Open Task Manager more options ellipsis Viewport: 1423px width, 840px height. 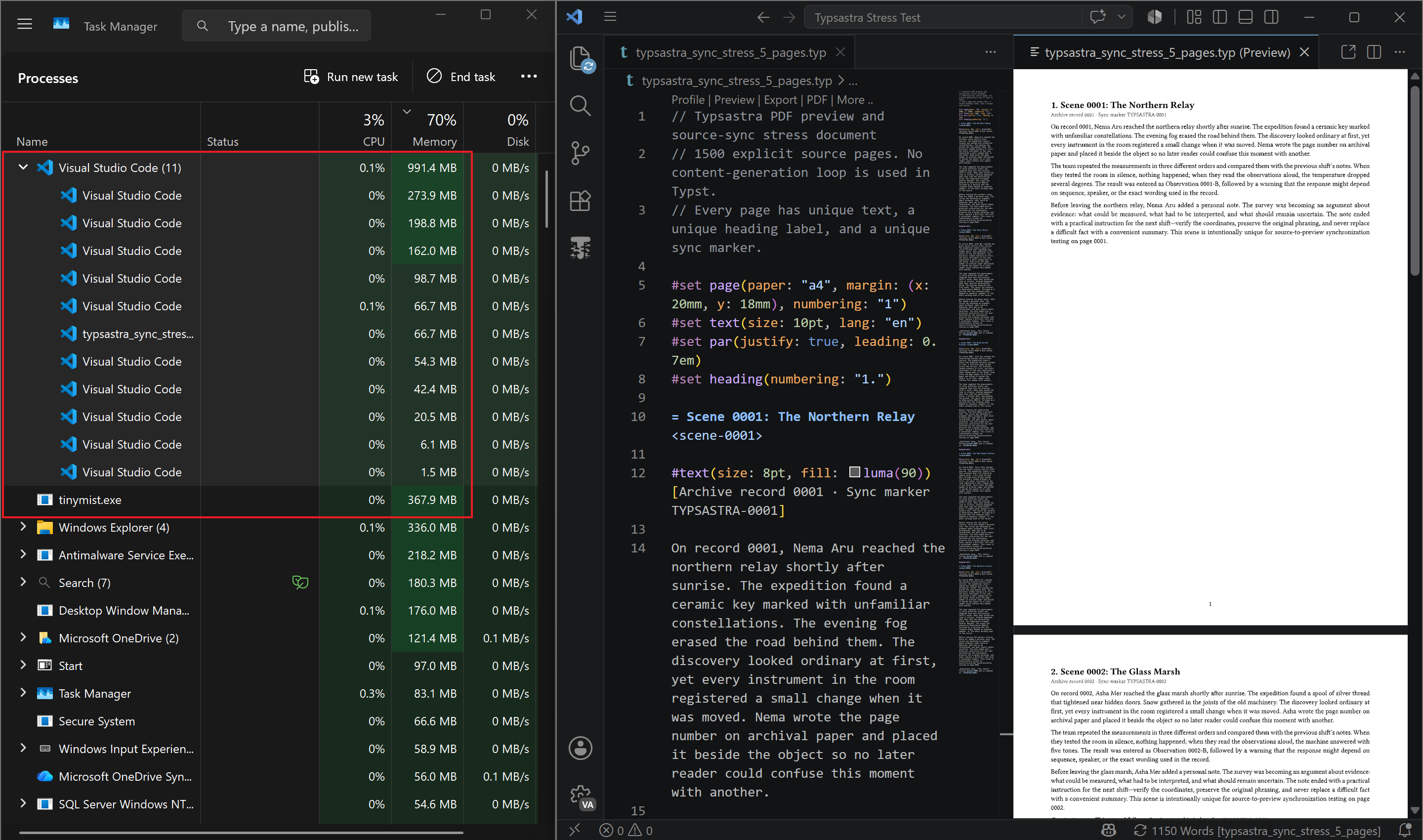point(529,77)
